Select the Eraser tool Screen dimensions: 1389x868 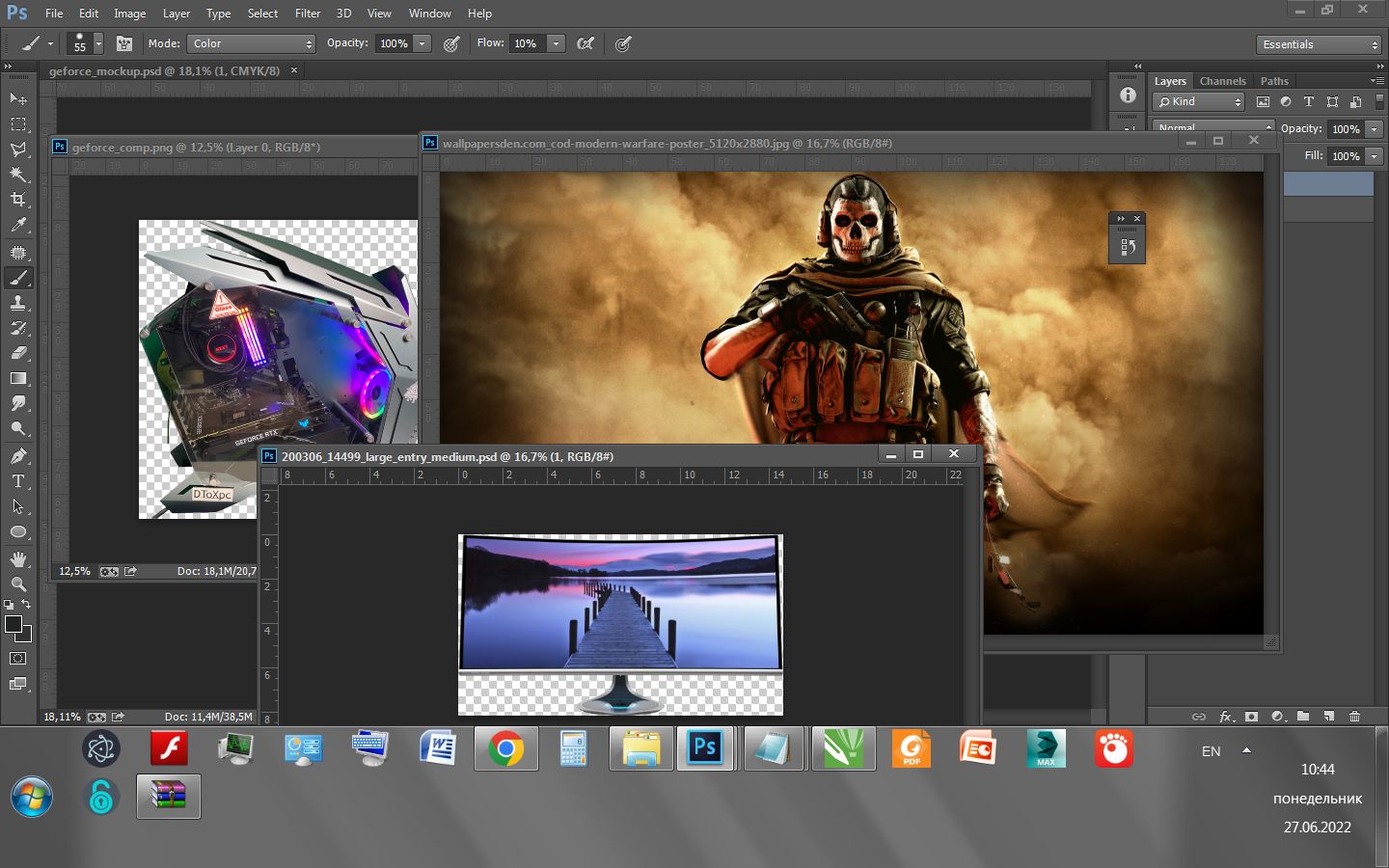(18, 353)
